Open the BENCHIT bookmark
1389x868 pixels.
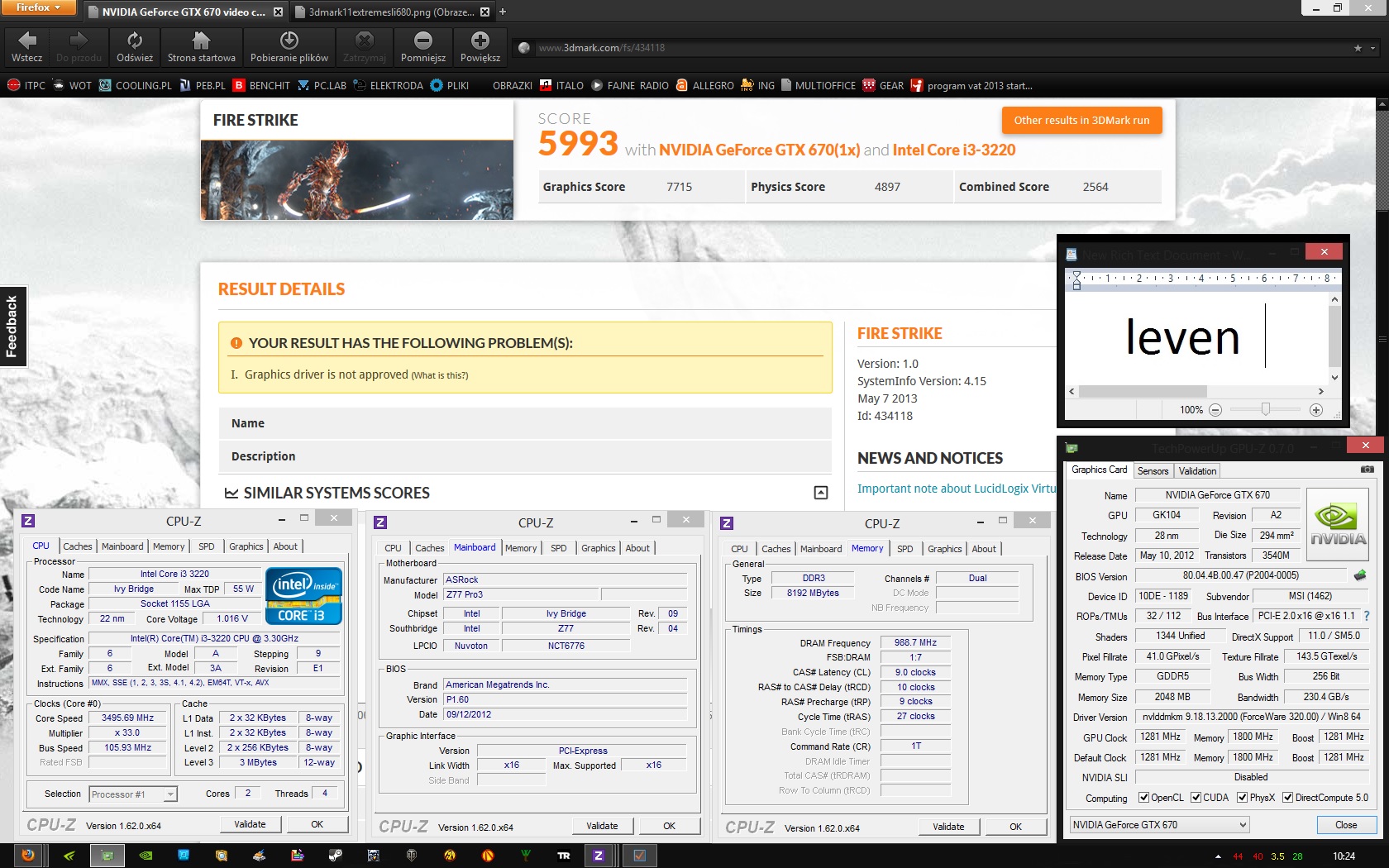point(262,85)
